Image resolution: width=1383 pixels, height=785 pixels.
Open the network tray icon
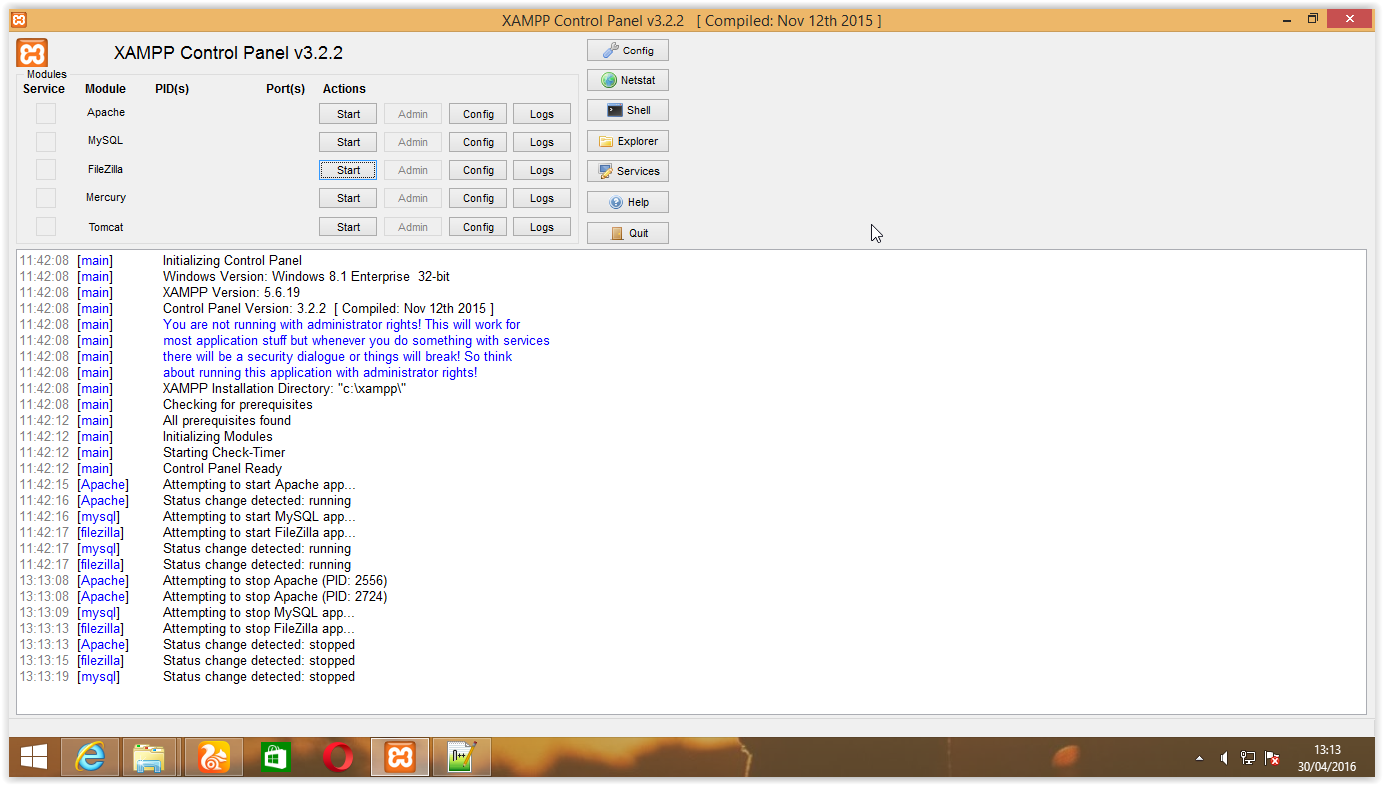click(x=1248, y=758)
